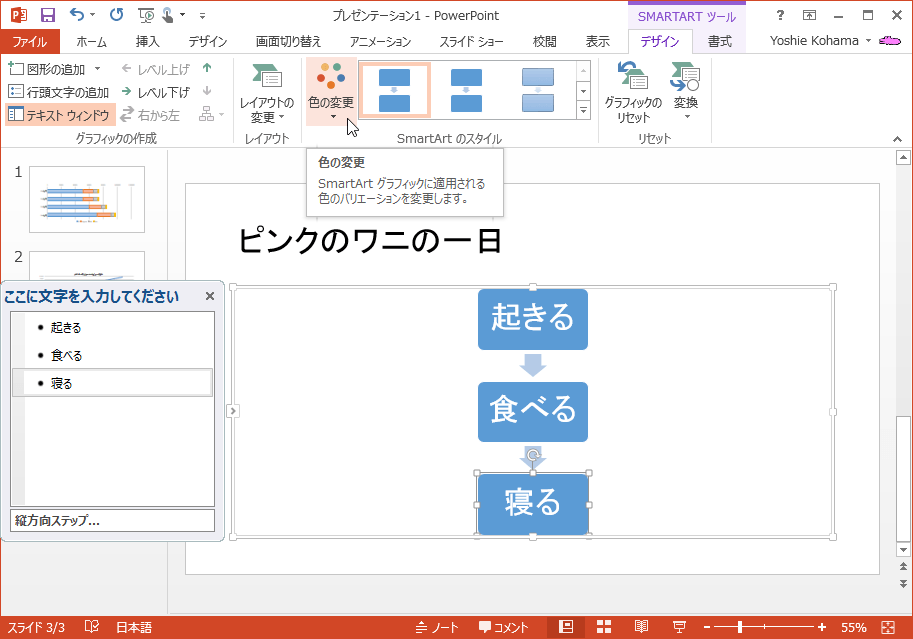Open Customize Quick Access Toolbar arrow
Viewport: 913px width, 639px height.
pos(202,16)
